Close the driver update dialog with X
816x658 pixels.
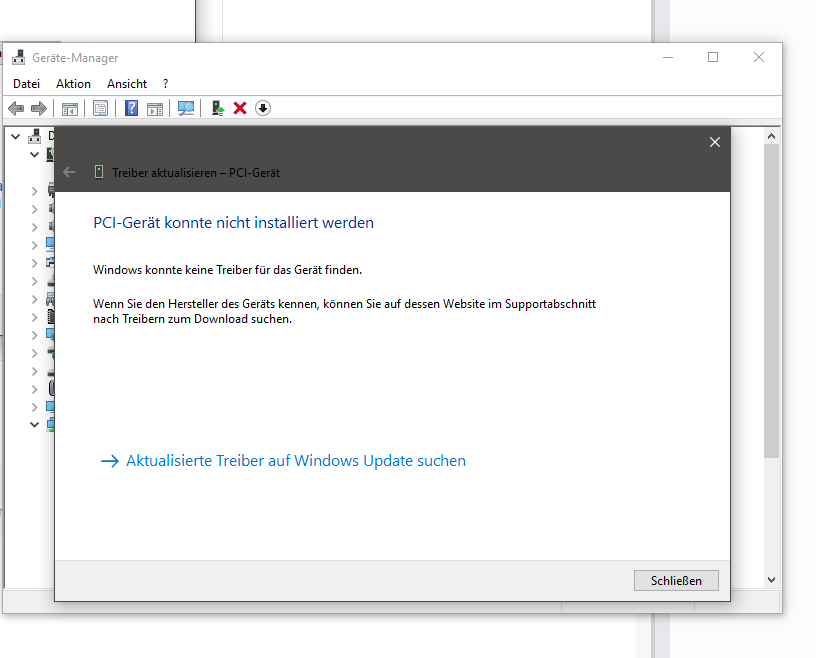click(x=715, y=142)
